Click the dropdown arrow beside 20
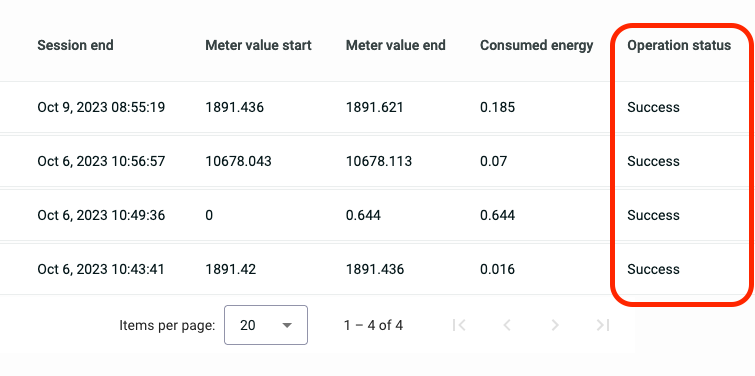The width and height of the screenshot is (755, 376). click(287, 325)
